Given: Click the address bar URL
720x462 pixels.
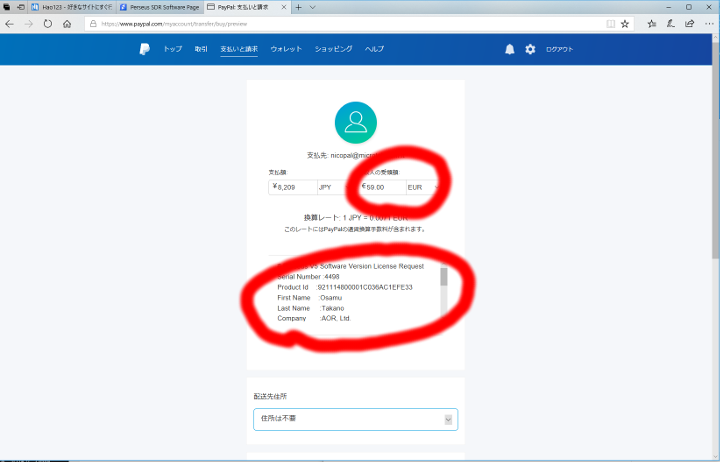Looking at the screenshot, I should (174, 24).
